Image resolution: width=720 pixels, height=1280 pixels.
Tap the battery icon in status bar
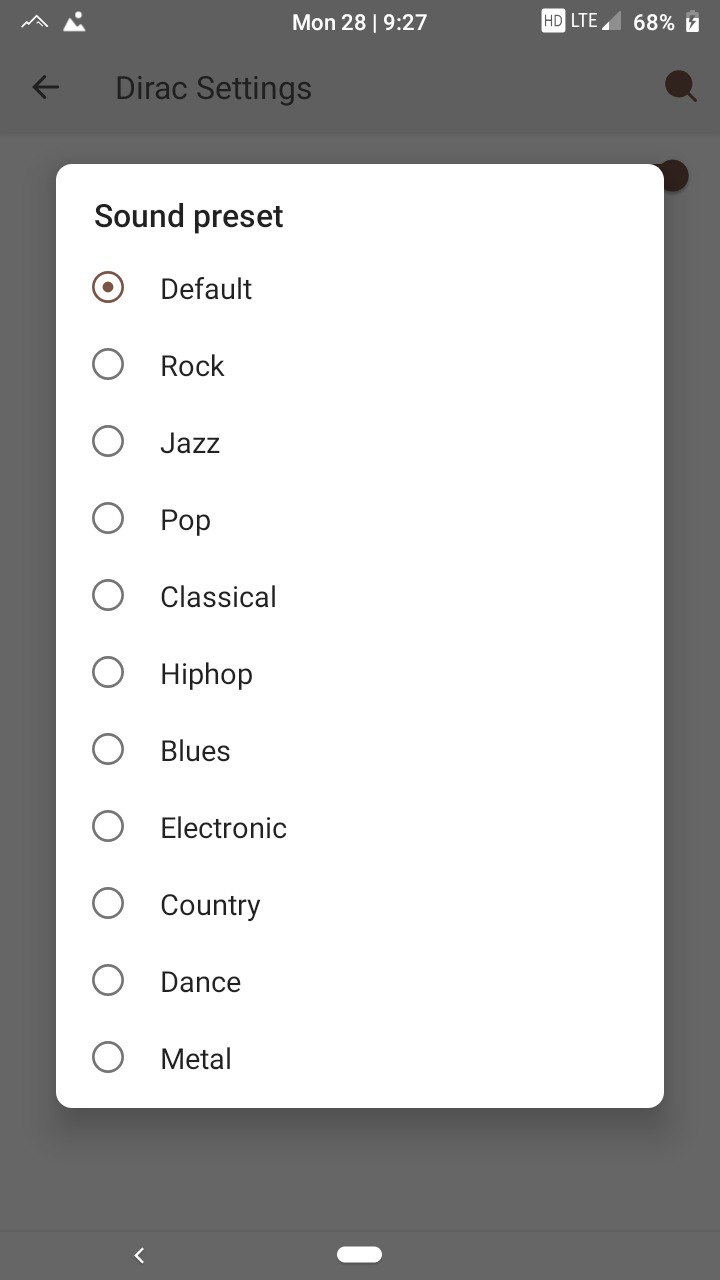point(692,22)
